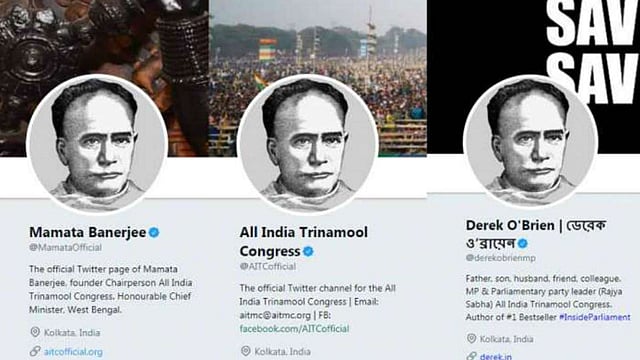Viewport: 640px width, 360px height.
Task: Open Derek O'Brien's profile picture
Action: [530, 141]
